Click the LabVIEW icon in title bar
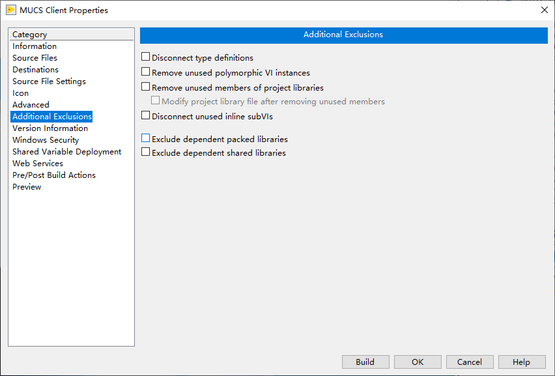This screenshot has width=555, height=376. [x=11, y=10]
